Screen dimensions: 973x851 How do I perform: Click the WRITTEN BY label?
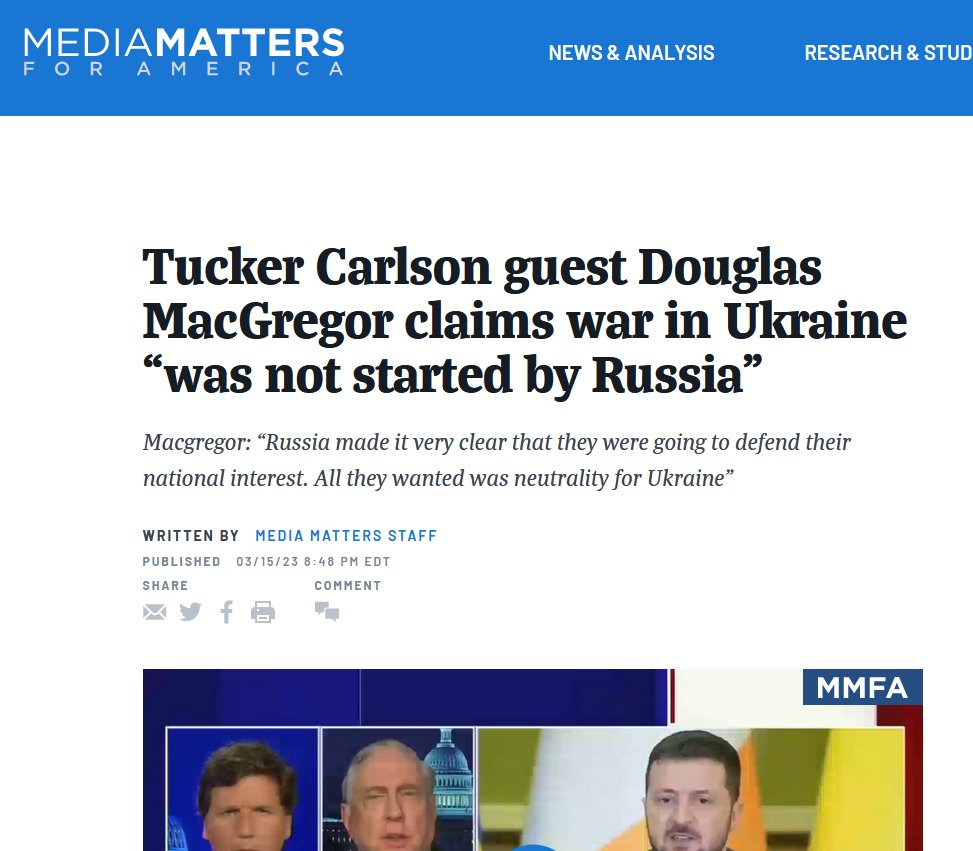(x=191, y=536)
